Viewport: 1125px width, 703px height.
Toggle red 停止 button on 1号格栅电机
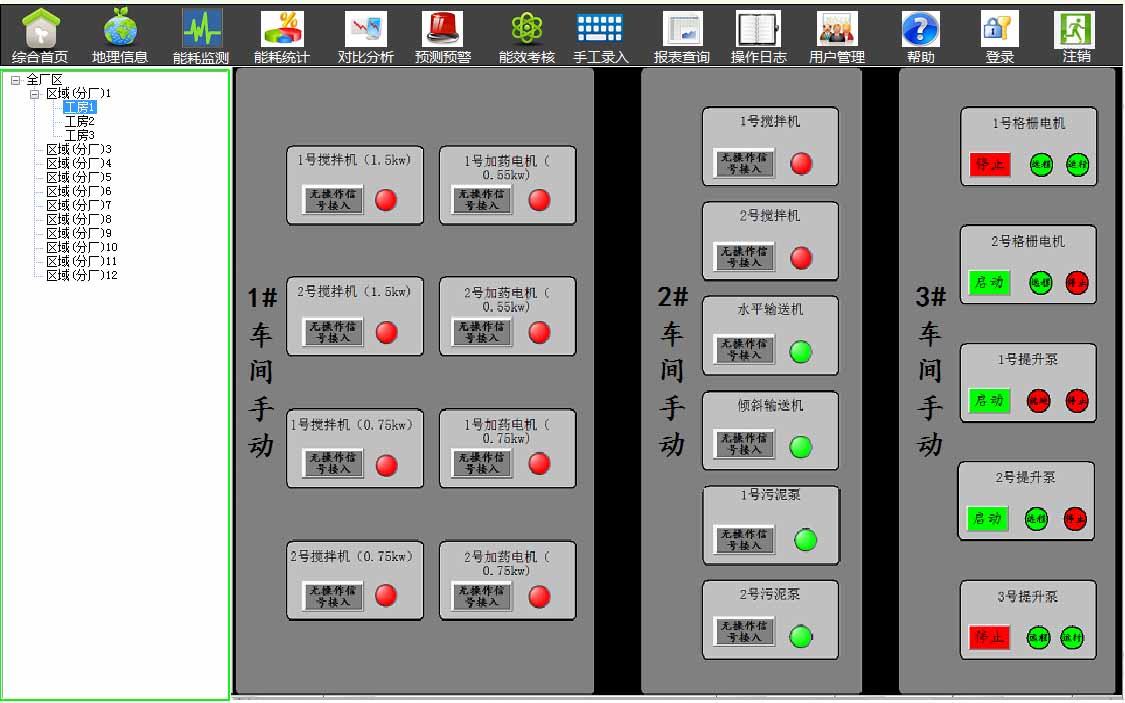990,164
